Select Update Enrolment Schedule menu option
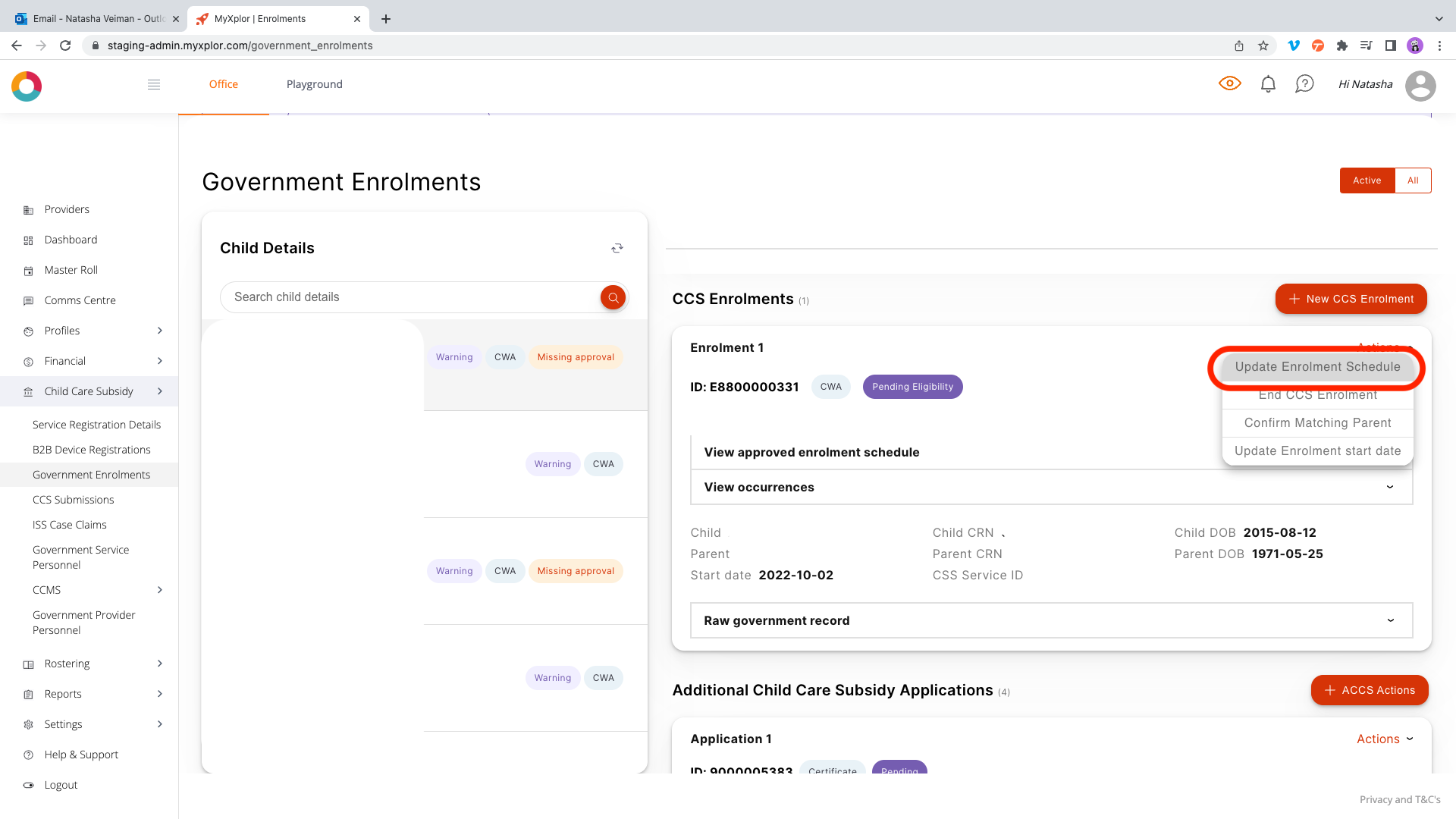Screen dimensions: 1456x819 point(1317,367)
